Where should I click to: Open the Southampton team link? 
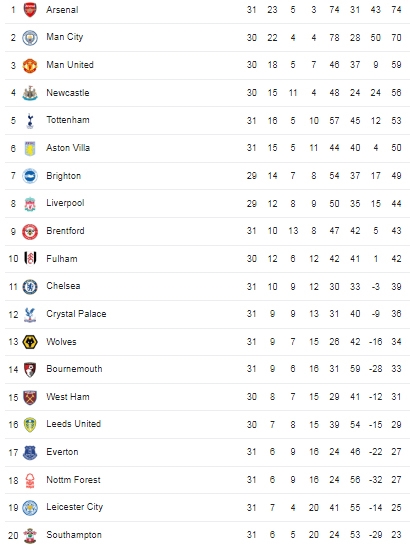point(74,535)
